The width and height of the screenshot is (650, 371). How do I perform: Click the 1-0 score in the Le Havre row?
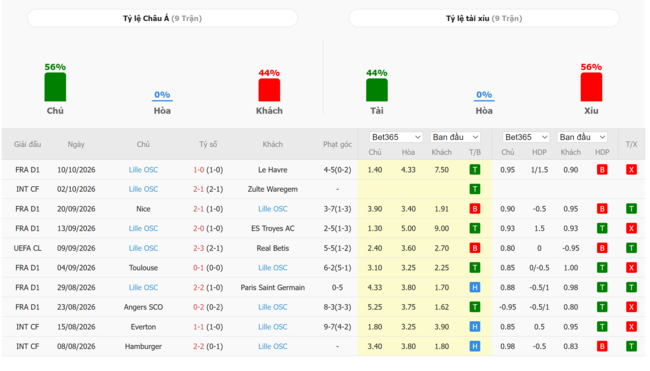point(199,170)
